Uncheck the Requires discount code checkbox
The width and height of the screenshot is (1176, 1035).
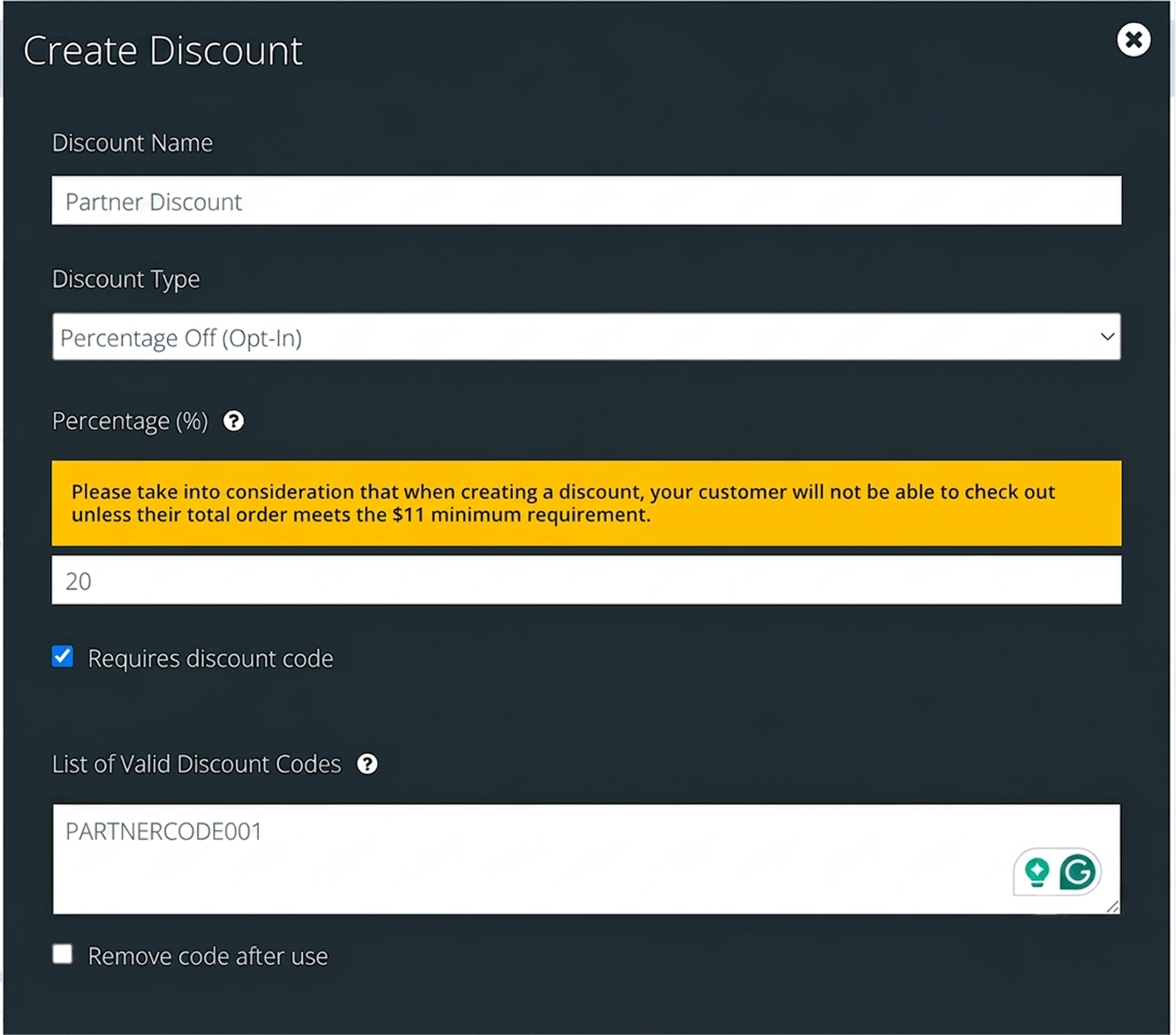point(63,657)
